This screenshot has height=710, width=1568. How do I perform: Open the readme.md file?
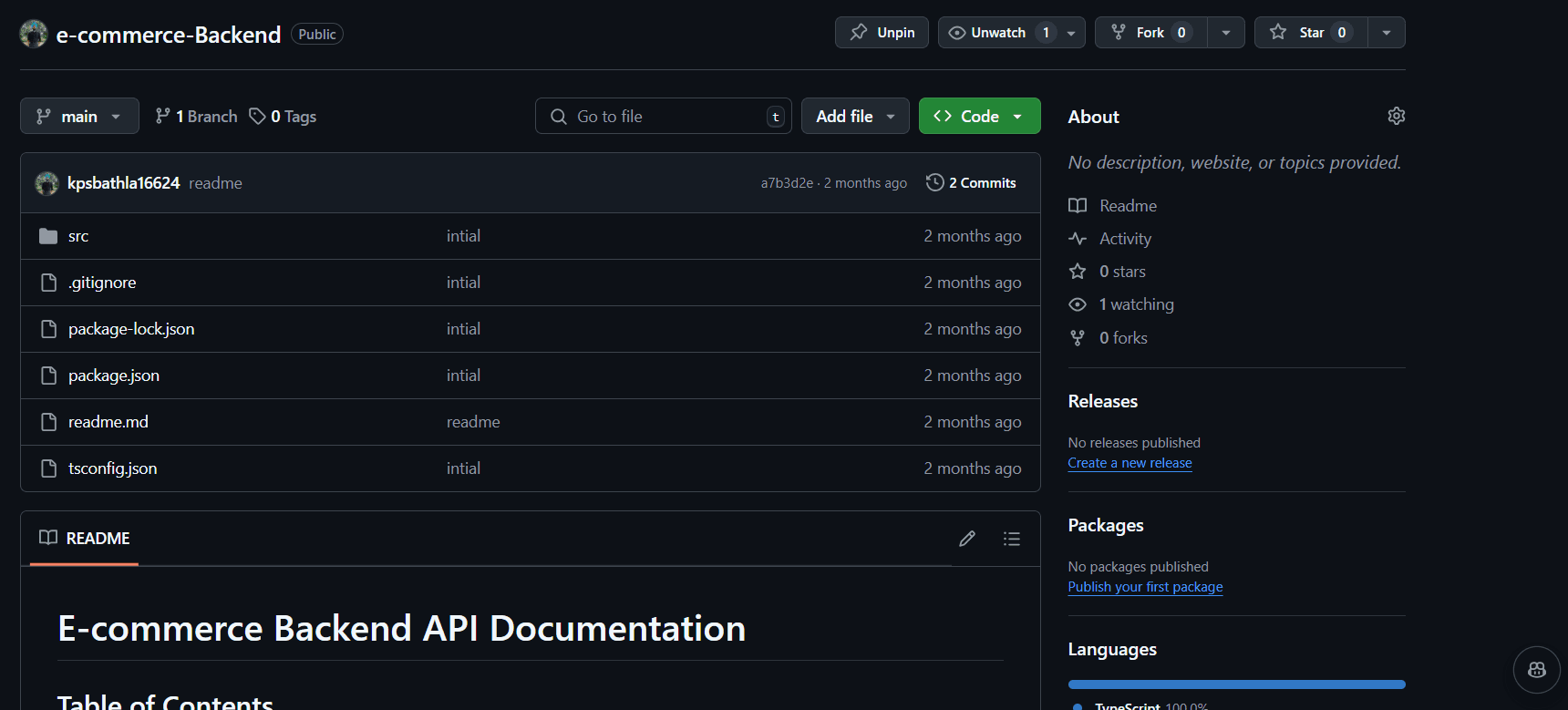pyautogui.click(x=108, y=422)
